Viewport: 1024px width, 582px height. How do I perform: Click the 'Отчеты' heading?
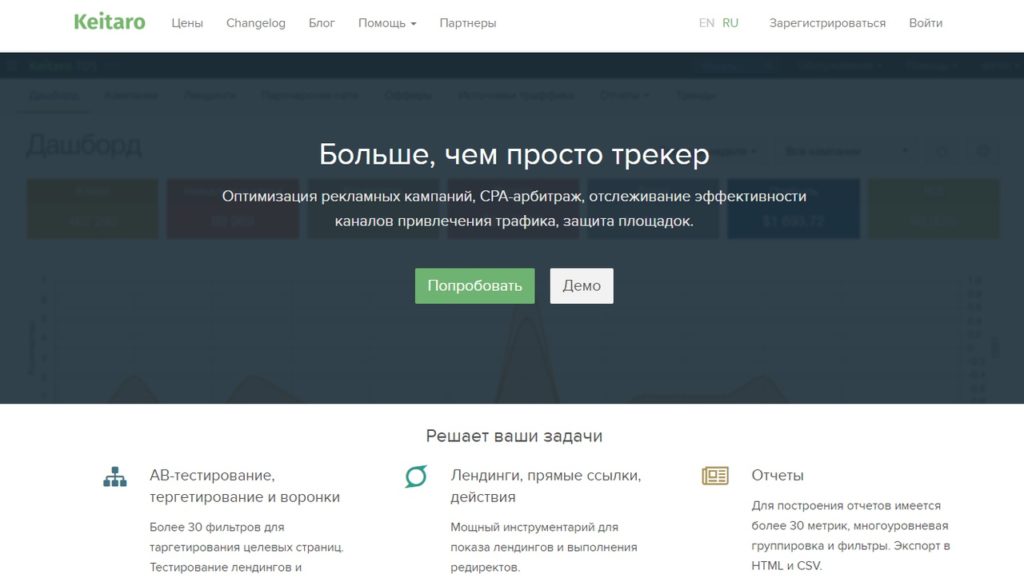(777, 475)
